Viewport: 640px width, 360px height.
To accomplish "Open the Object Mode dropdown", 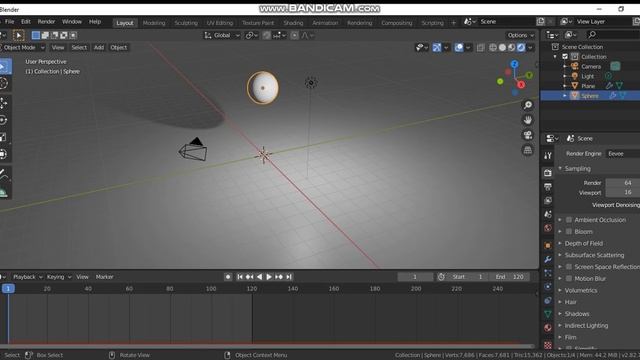I will (23, 47).
